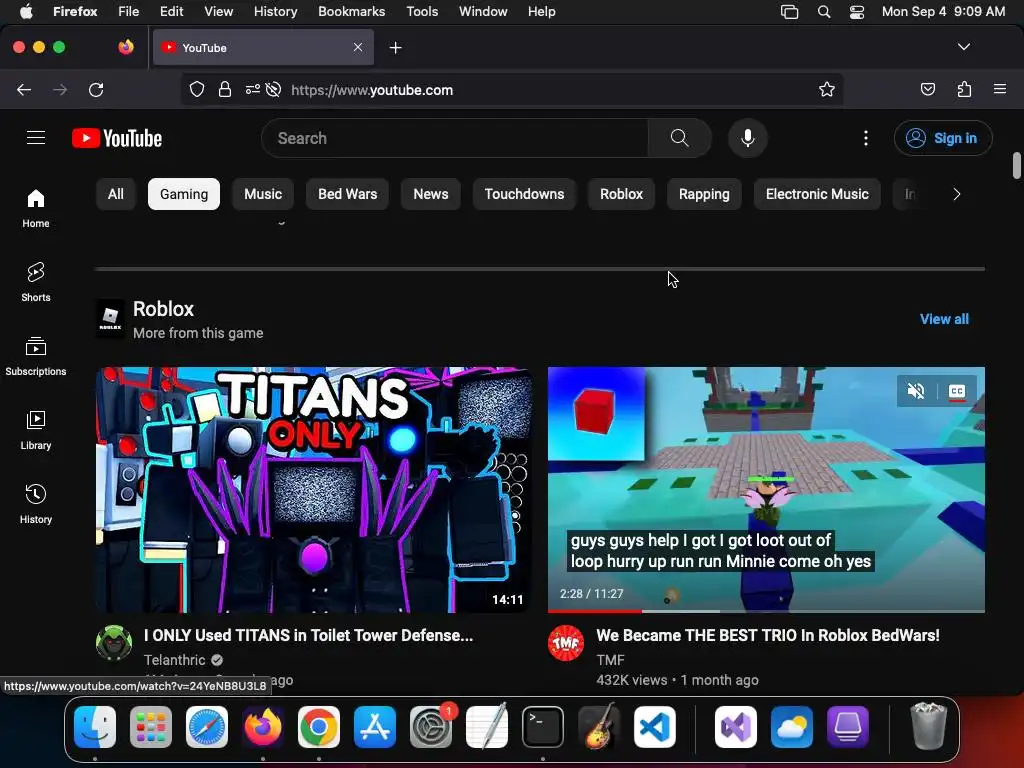
Task: Open Telanthric channel avatar
Action: (x=114, y=643)
